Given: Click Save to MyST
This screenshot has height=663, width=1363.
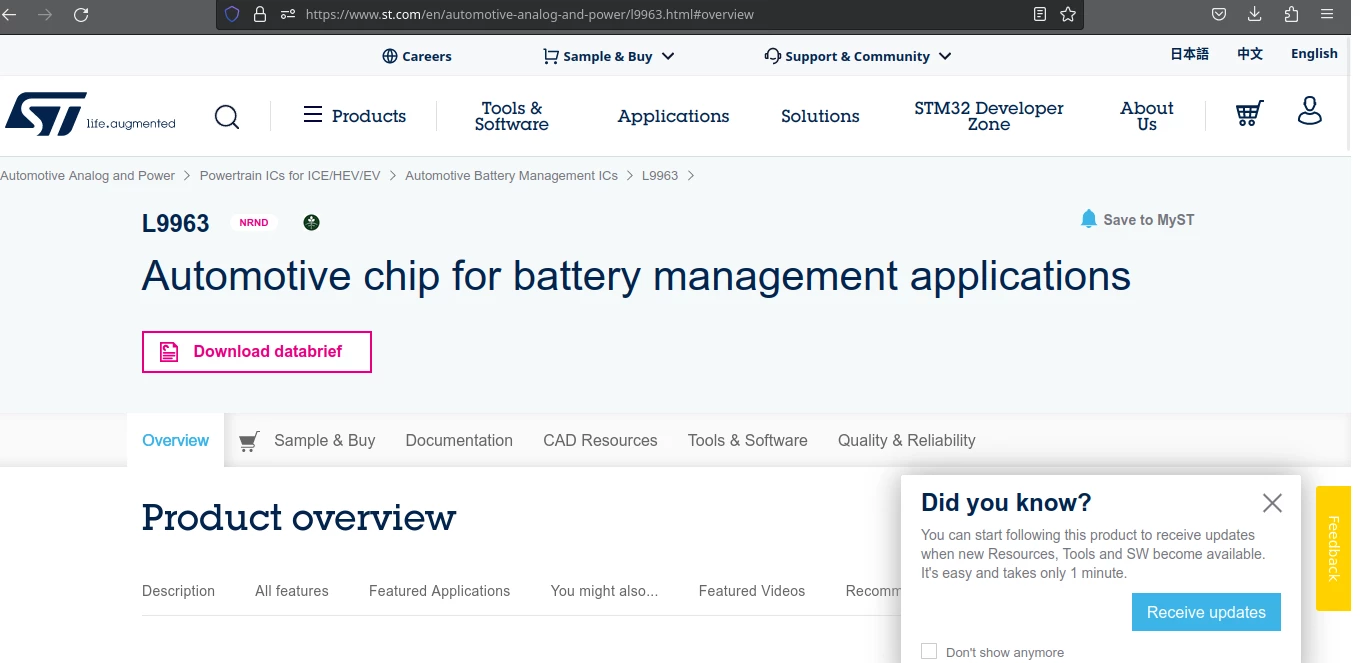Looking at the screenshot, I should (1149, 220).
